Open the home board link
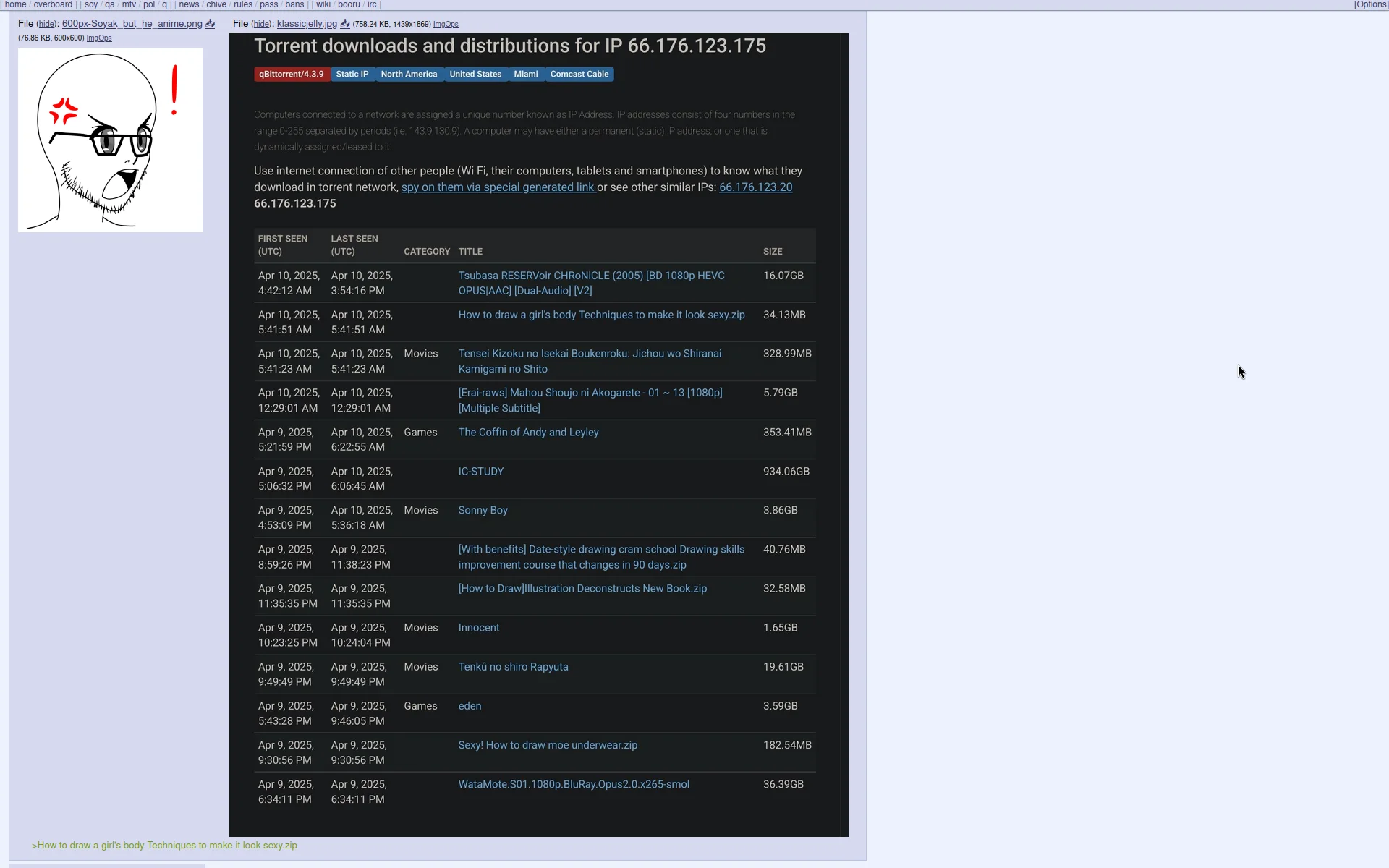 tap(16, 4)
